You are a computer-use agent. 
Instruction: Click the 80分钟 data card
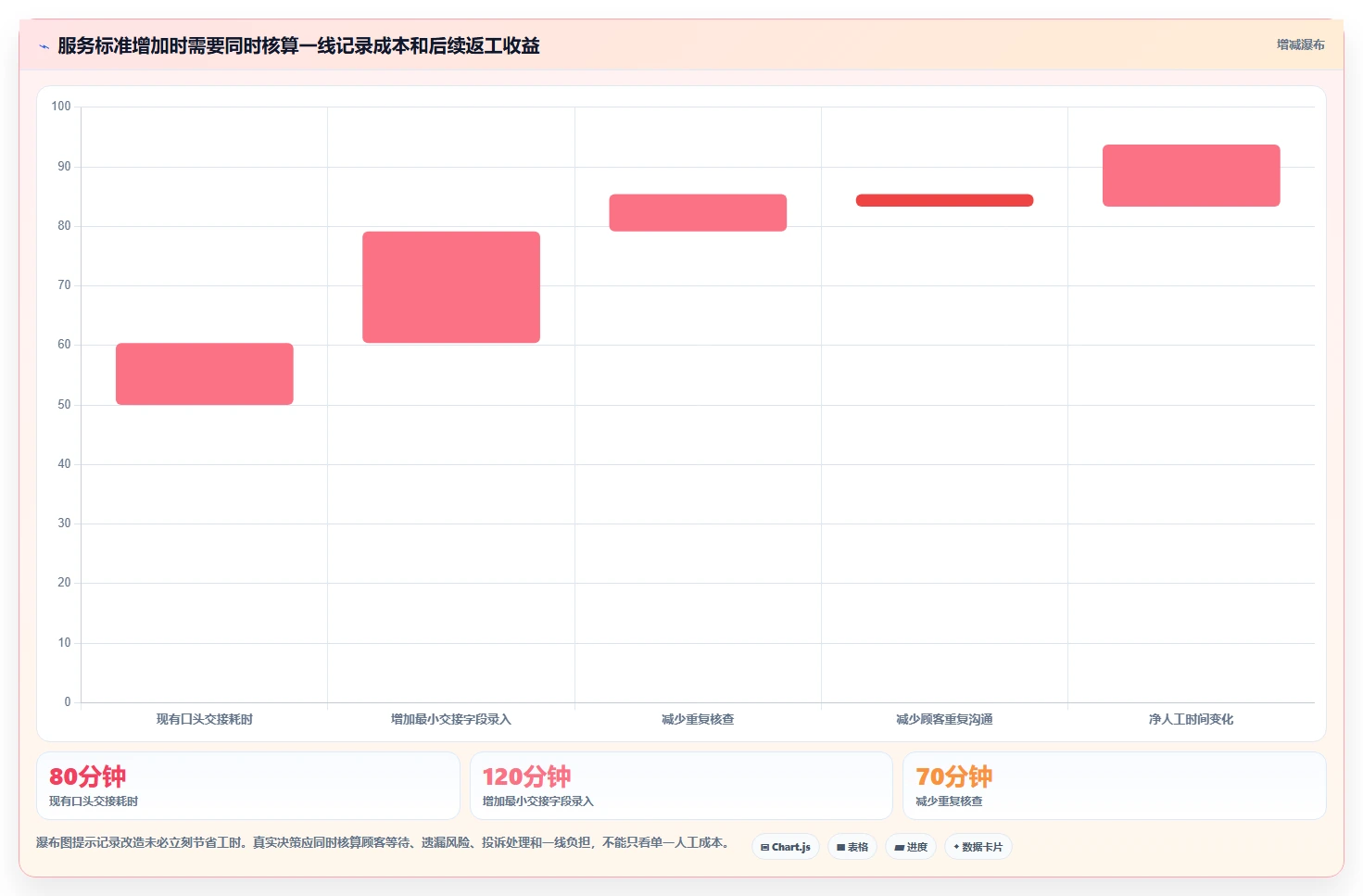pyautogui.click(x=248, y=786)
